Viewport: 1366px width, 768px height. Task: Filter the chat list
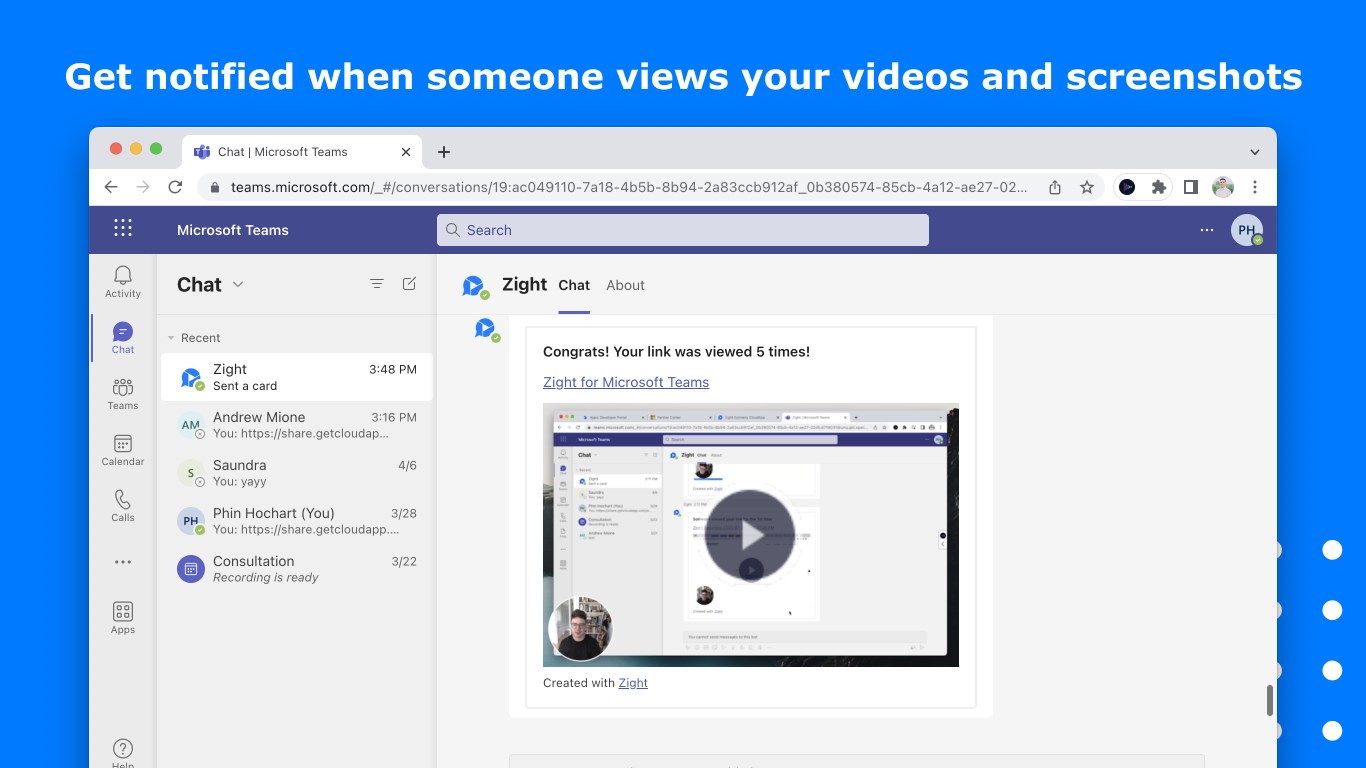click(x=377, y=284)
